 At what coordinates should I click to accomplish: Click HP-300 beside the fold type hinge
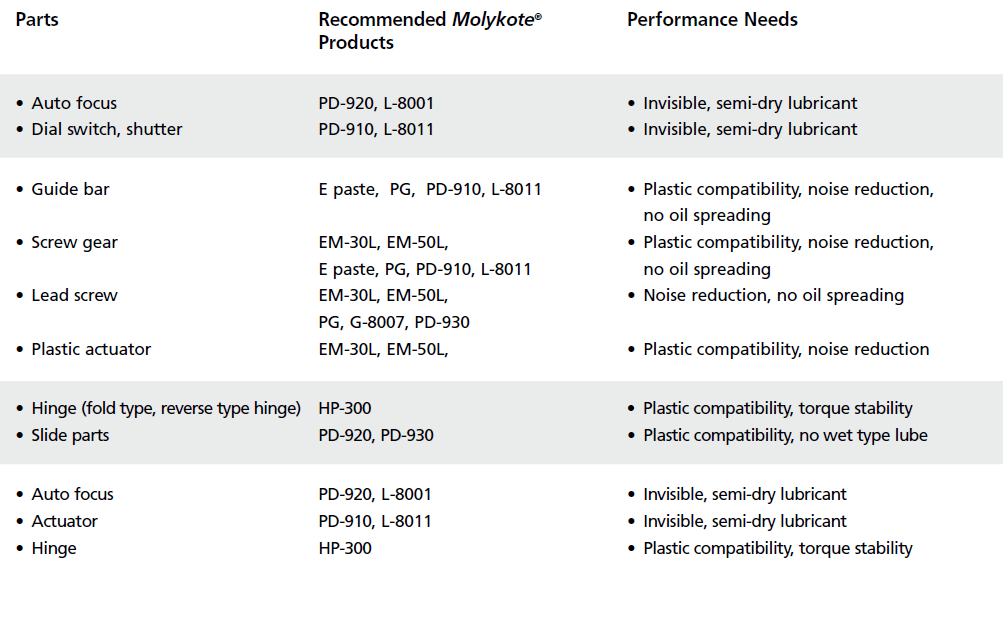345,408
